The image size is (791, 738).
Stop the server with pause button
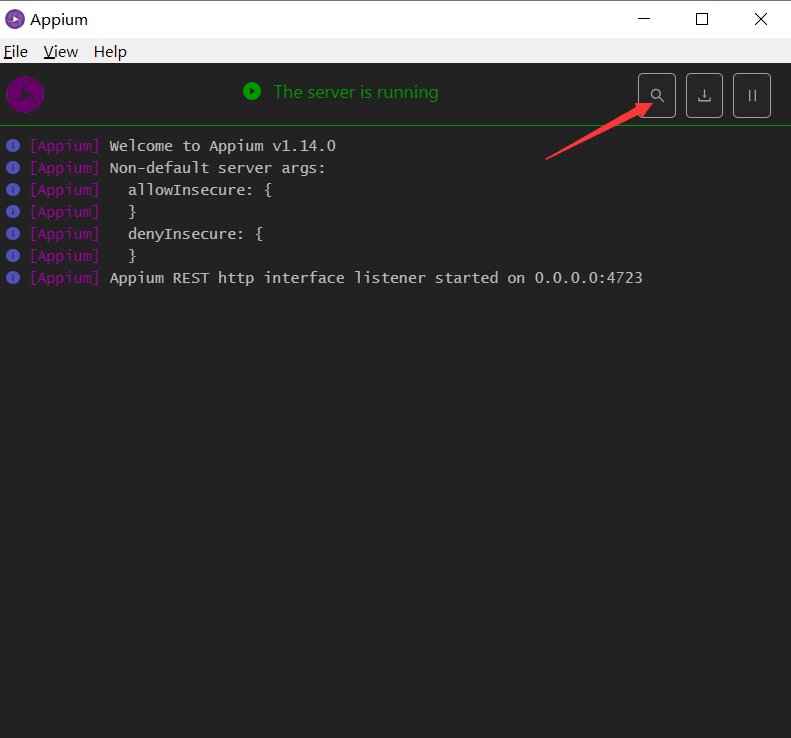click(752, 95)
